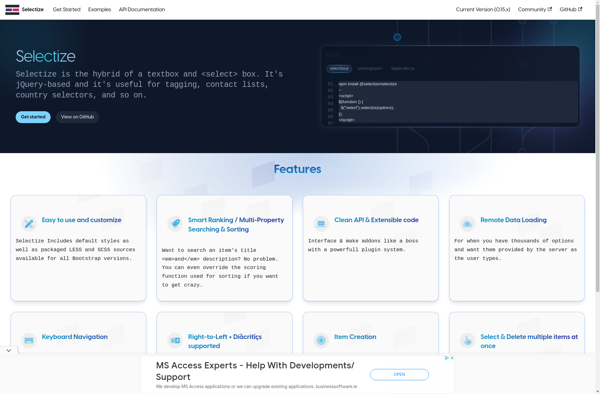Click the View on GitHub button
This screenshot has width=600, height=394.
click(77, 117)
